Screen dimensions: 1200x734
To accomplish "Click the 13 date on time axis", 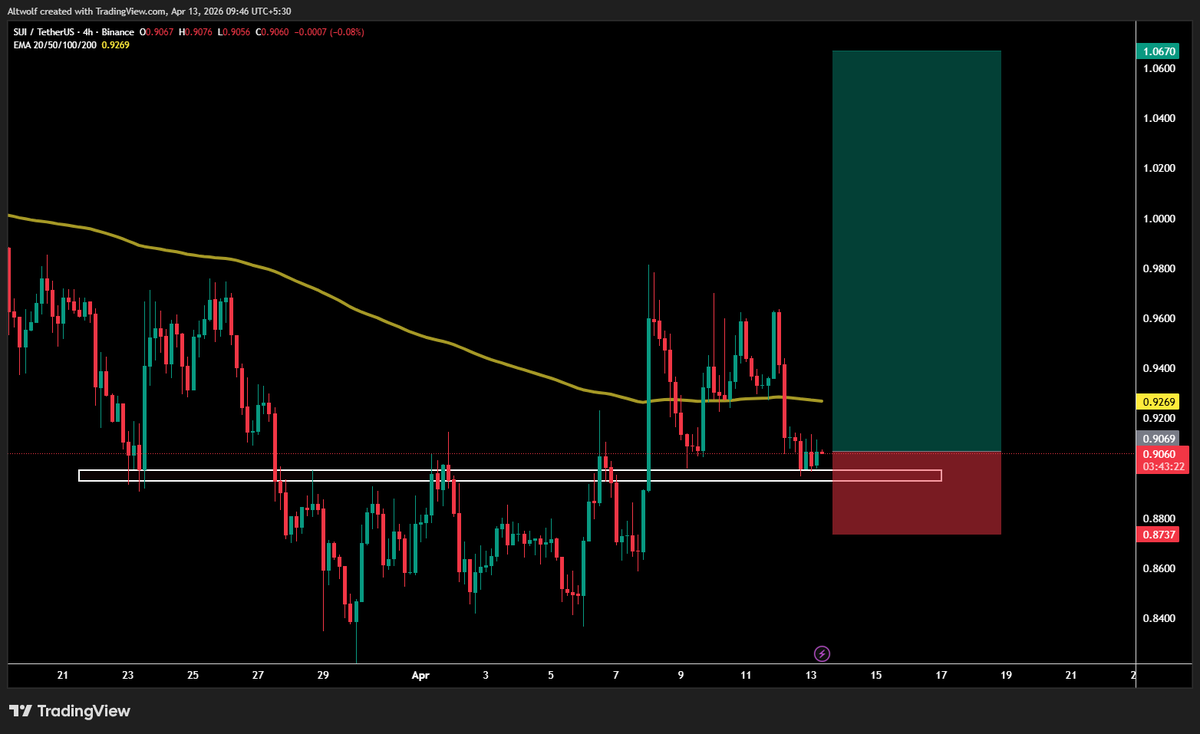I will click(x=811, y=676).
